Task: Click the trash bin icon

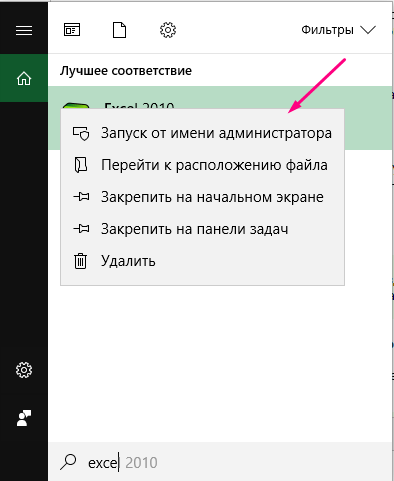Action: 80,261
